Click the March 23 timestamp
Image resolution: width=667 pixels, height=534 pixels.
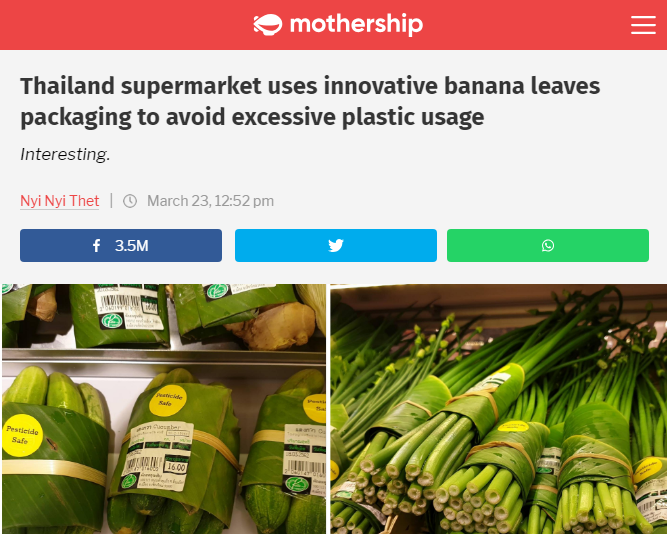(210, 201)
